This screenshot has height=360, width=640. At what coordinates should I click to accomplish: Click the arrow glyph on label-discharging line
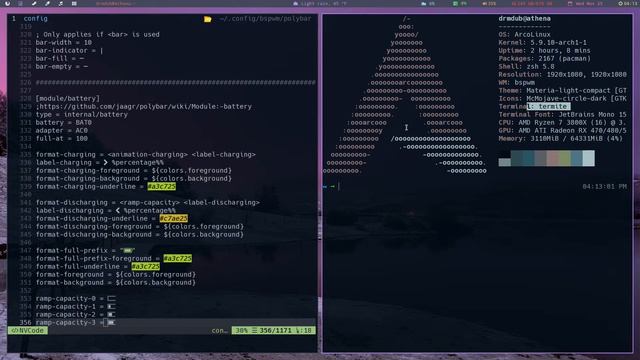coord(118,211)
